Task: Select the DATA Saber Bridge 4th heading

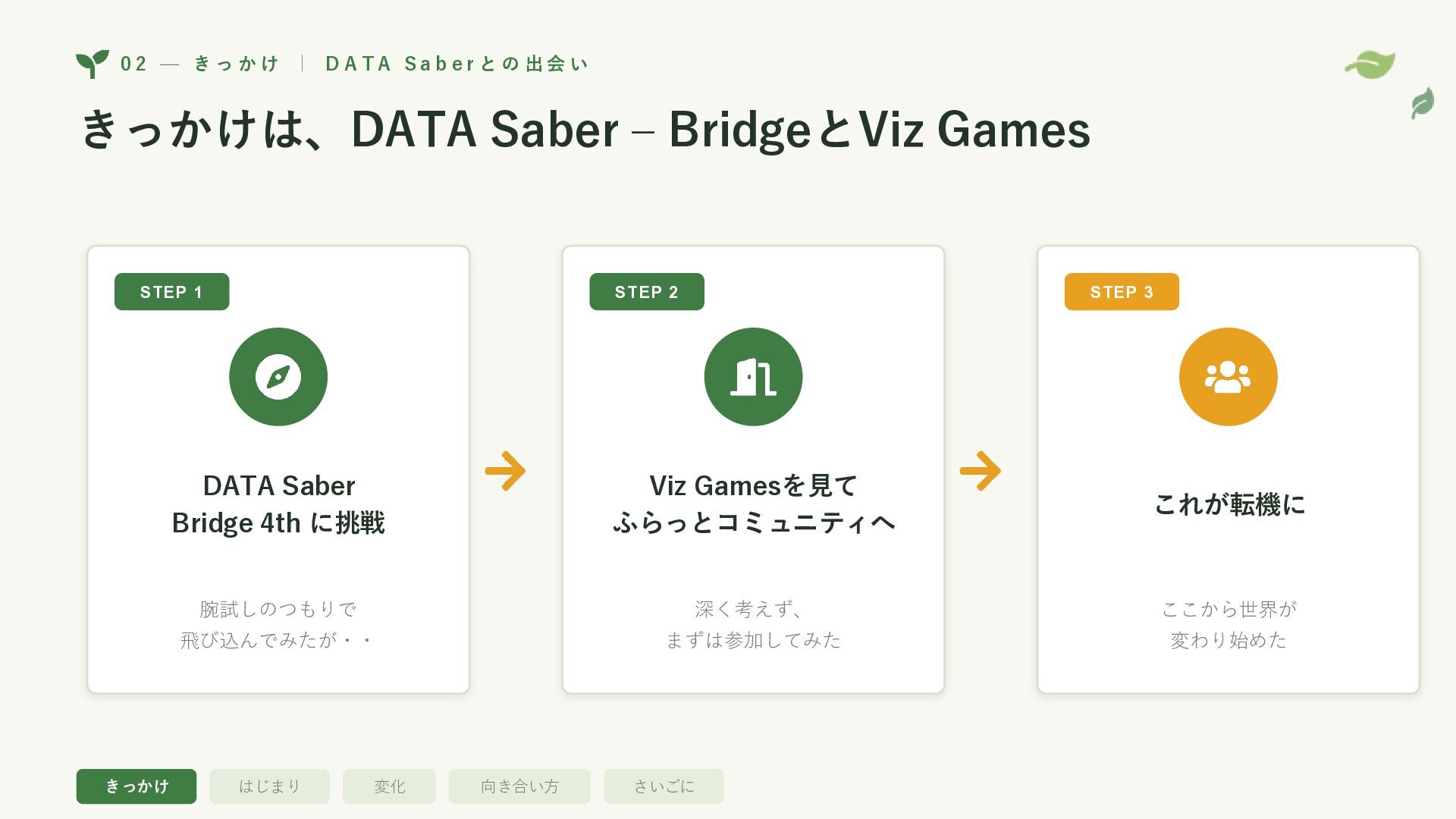Action: pyautogui.click(x=278, y=504)
